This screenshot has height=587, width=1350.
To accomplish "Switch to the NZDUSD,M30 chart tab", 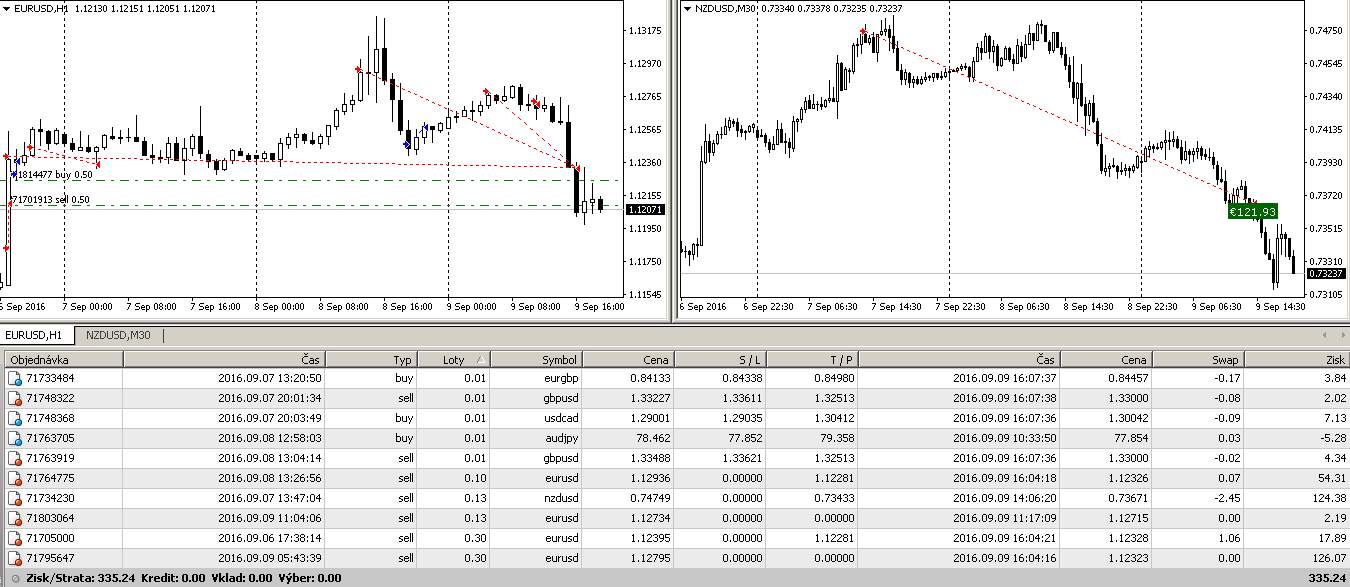I will [118, 336].
